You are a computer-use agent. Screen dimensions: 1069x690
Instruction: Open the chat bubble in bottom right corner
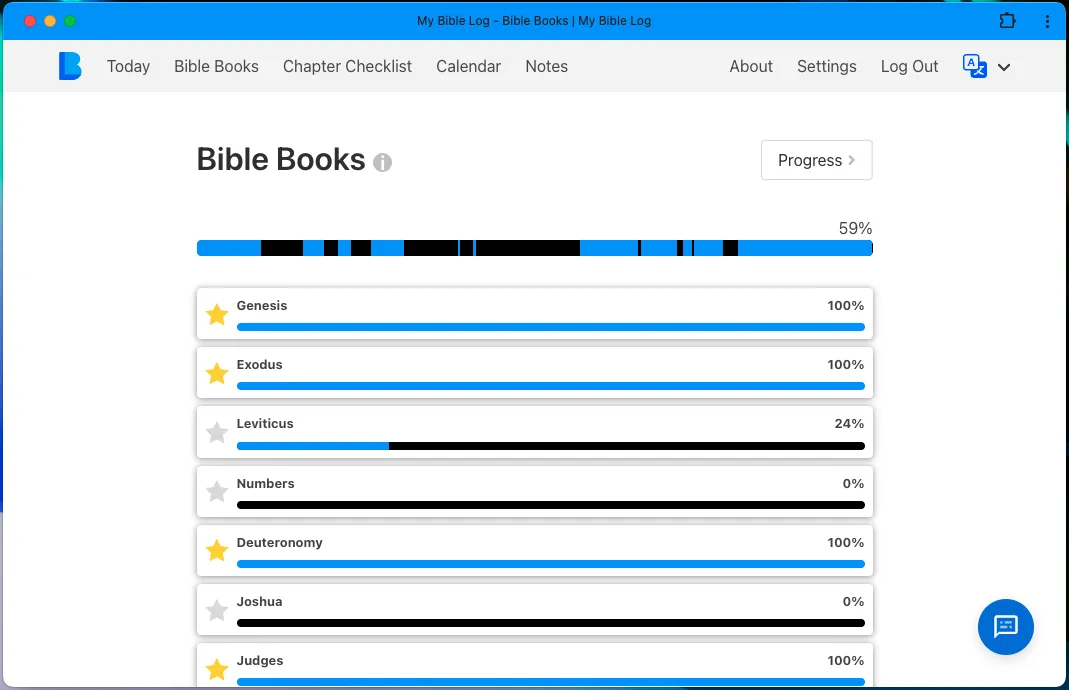click(1005, 627)
